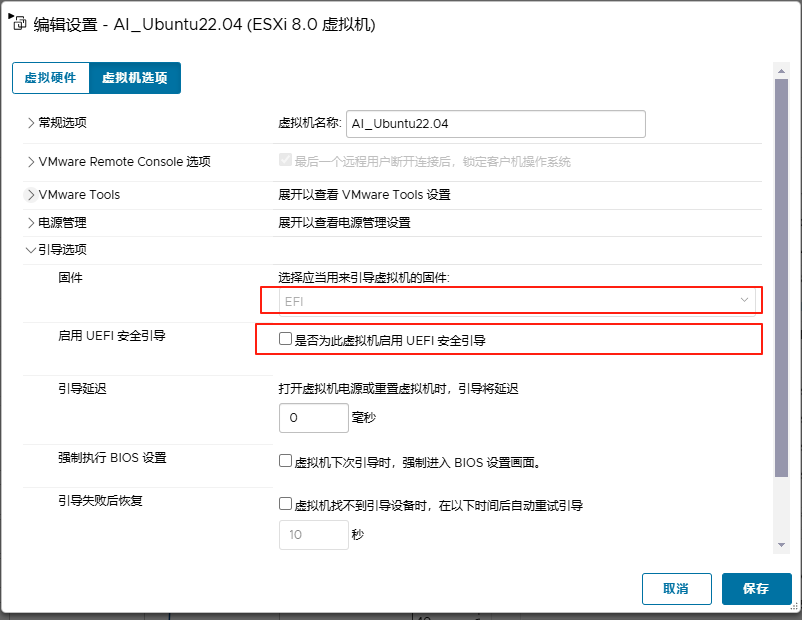The width and height of the screenshot is (802, 620).
Task: Expand the 电源管理 section
Action: tap(30, 222)
